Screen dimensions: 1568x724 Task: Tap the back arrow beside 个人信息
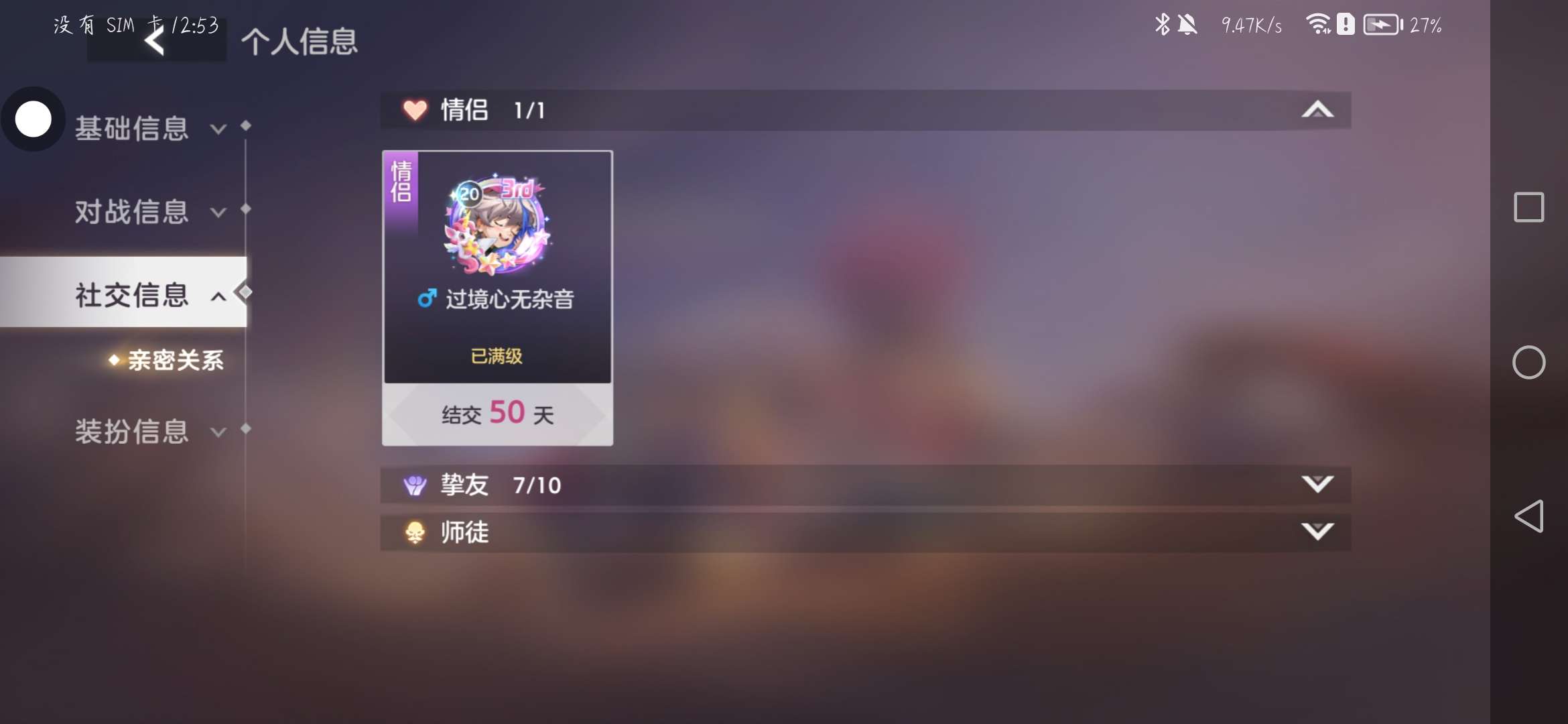pos(155,42)
